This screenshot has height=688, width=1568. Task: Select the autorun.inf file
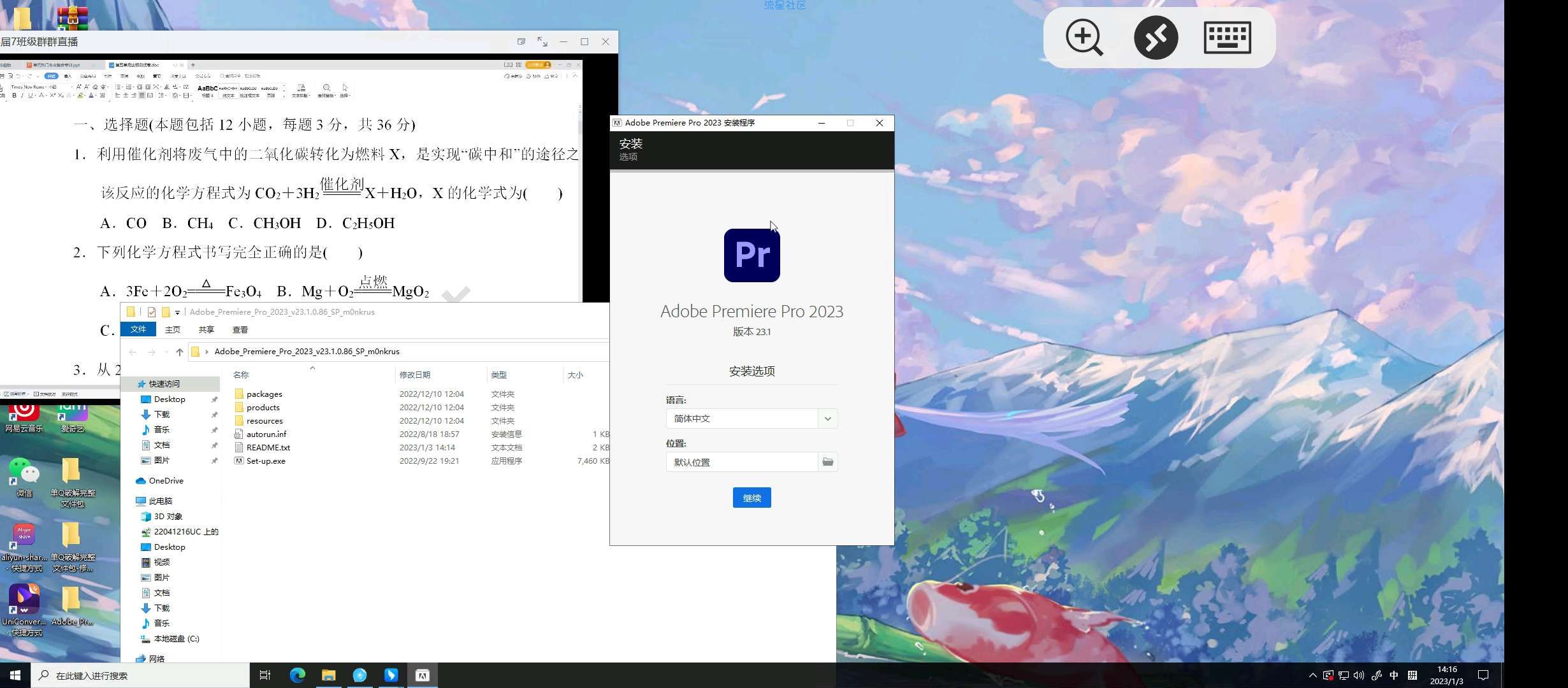[266, 434]
